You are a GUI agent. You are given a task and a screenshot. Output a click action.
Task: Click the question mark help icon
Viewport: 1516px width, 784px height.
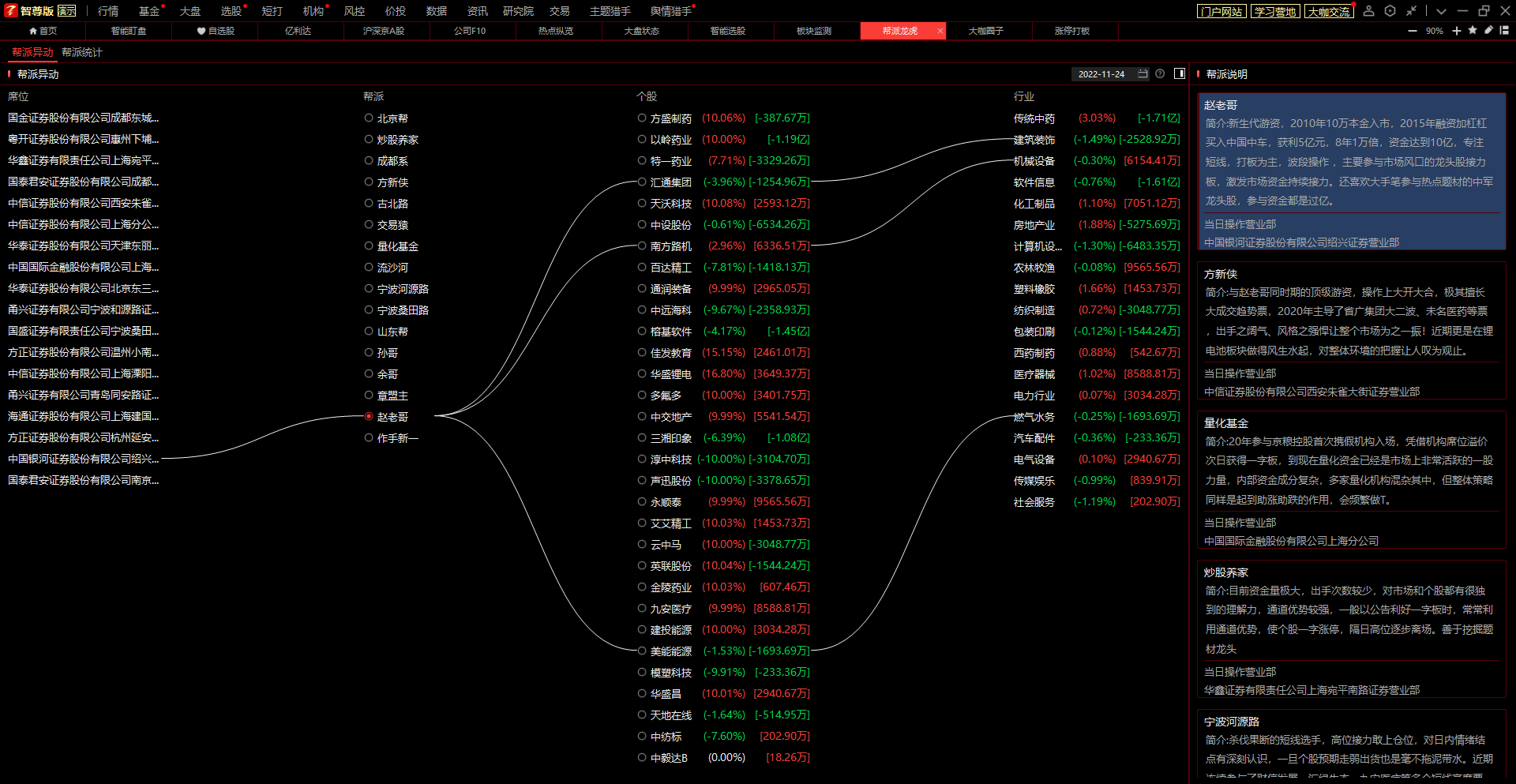[x=1160, y=73]
